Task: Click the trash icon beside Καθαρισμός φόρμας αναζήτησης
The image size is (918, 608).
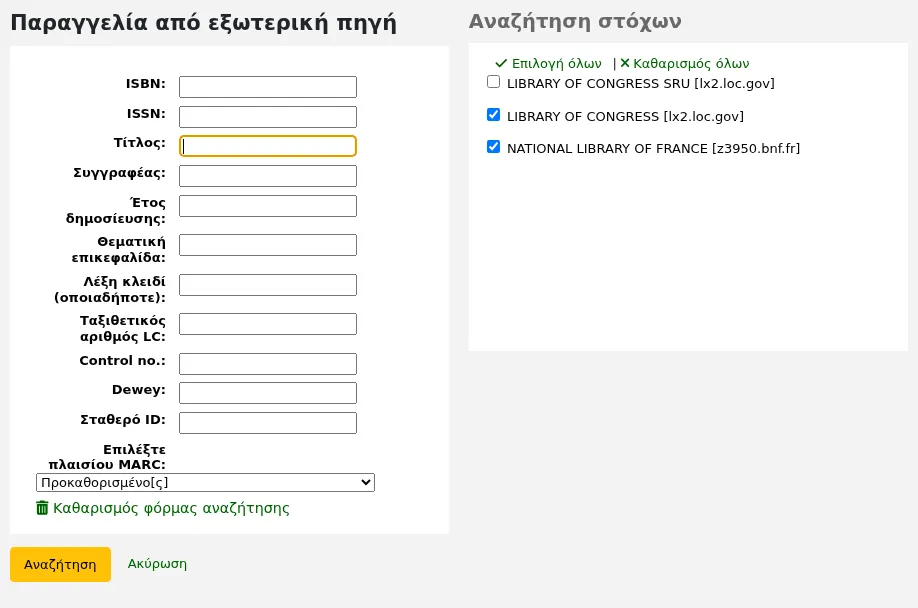Action: pyautogui.click(x=42, y=508)
